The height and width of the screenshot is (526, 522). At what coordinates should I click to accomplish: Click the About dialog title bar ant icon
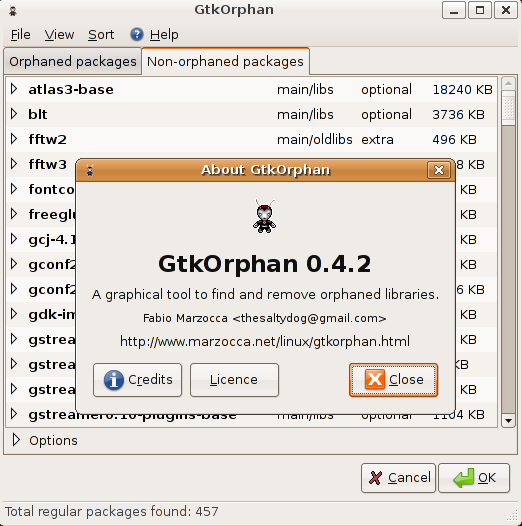(x=90, y=170)
